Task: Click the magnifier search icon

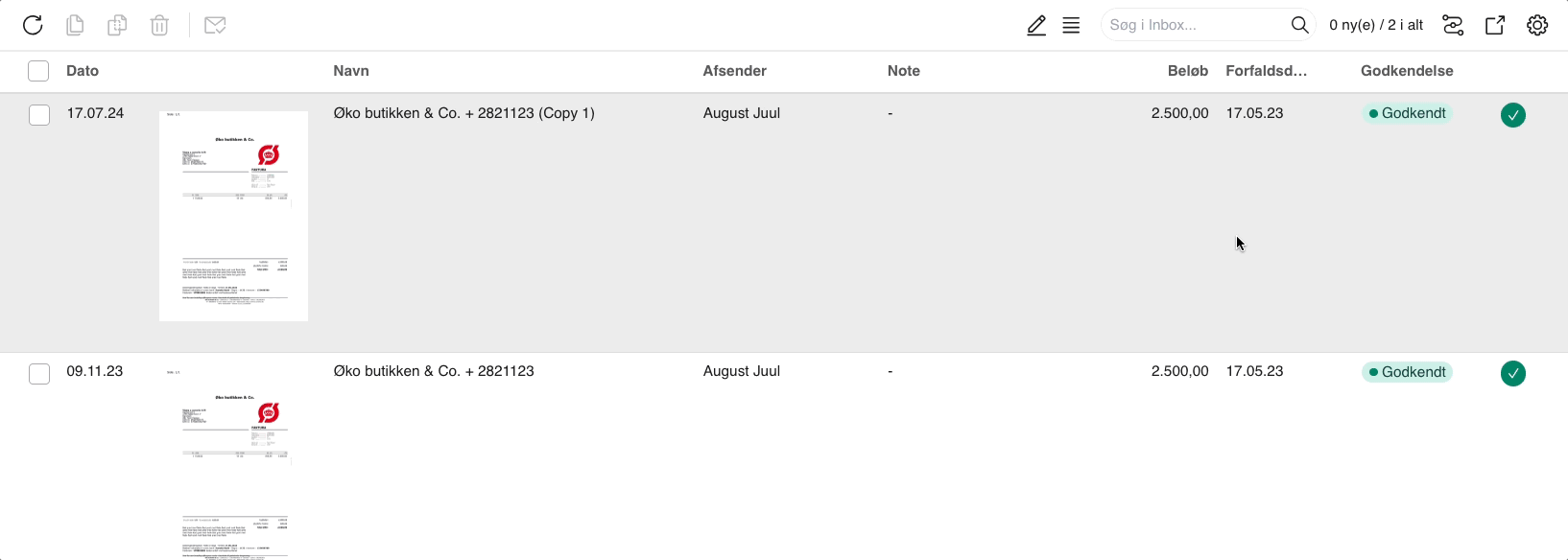Action: click(1299, 25)
